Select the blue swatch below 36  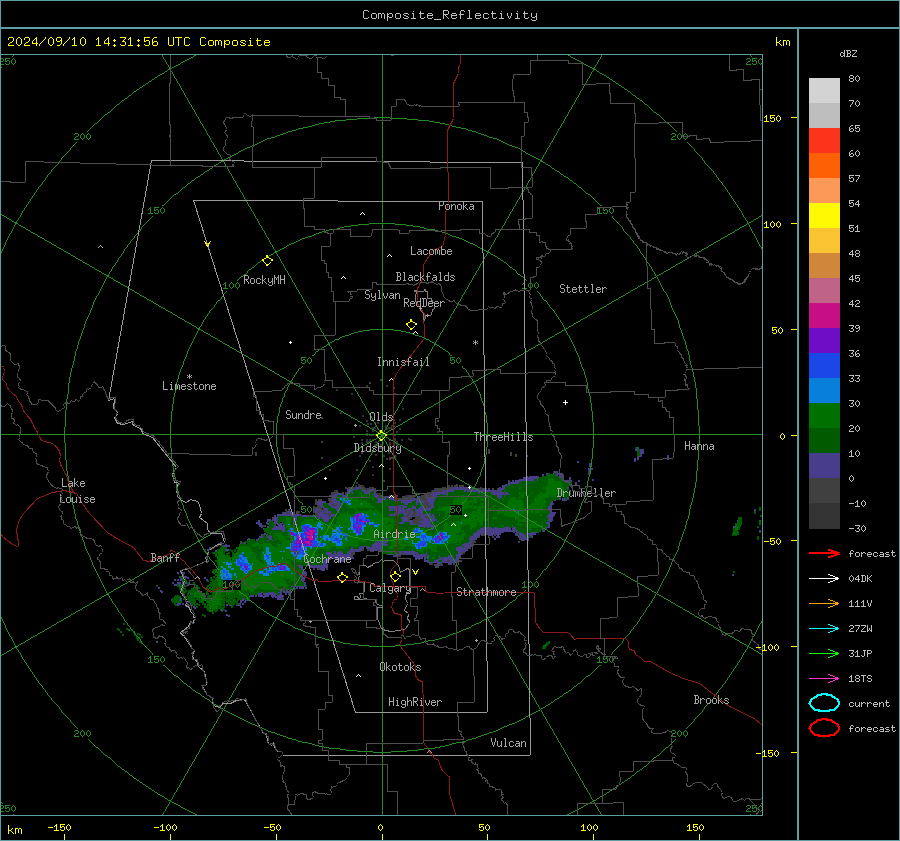coord(824,365)
